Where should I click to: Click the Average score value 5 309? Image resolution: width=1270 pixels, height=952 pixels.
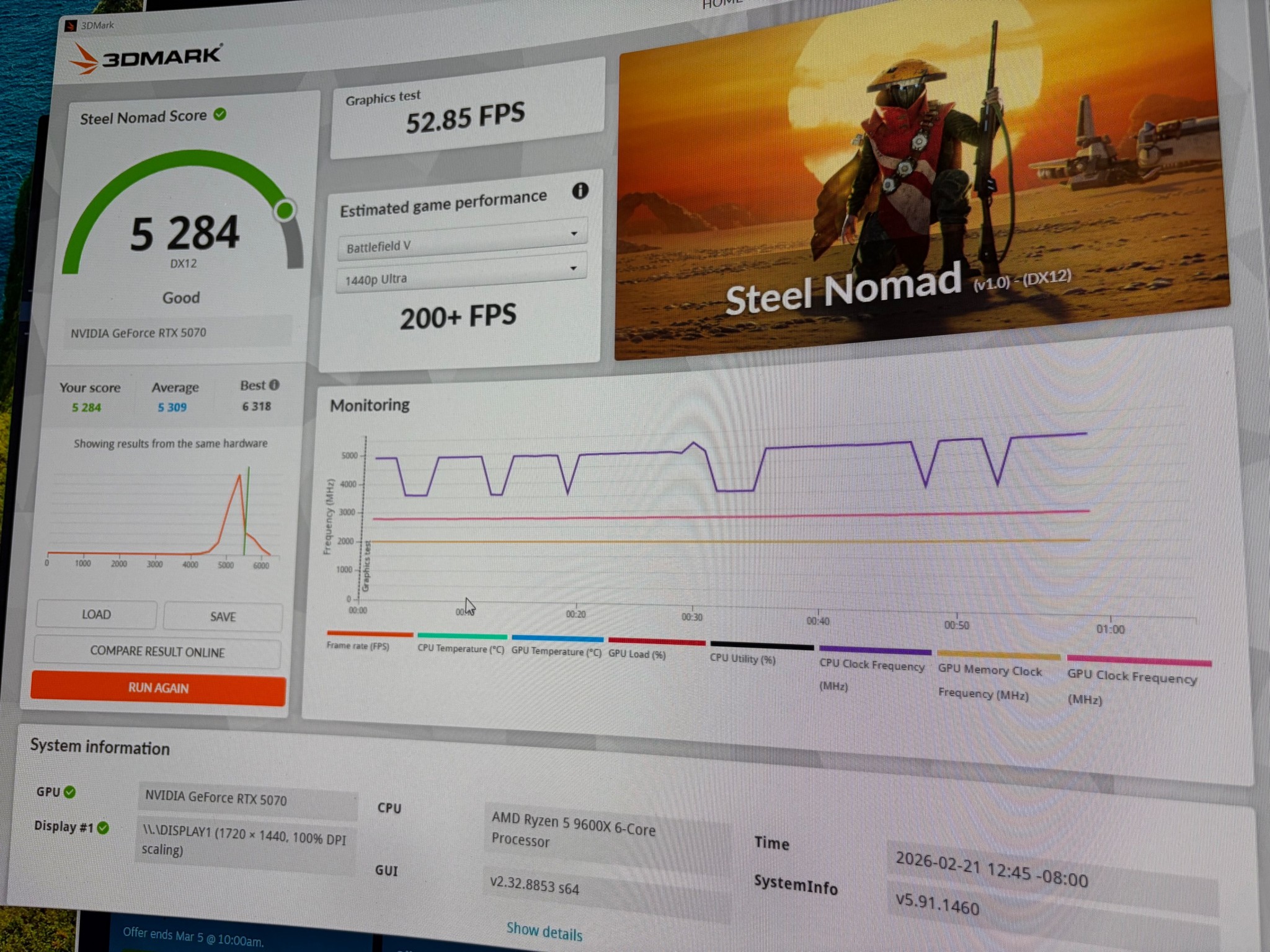172,407
